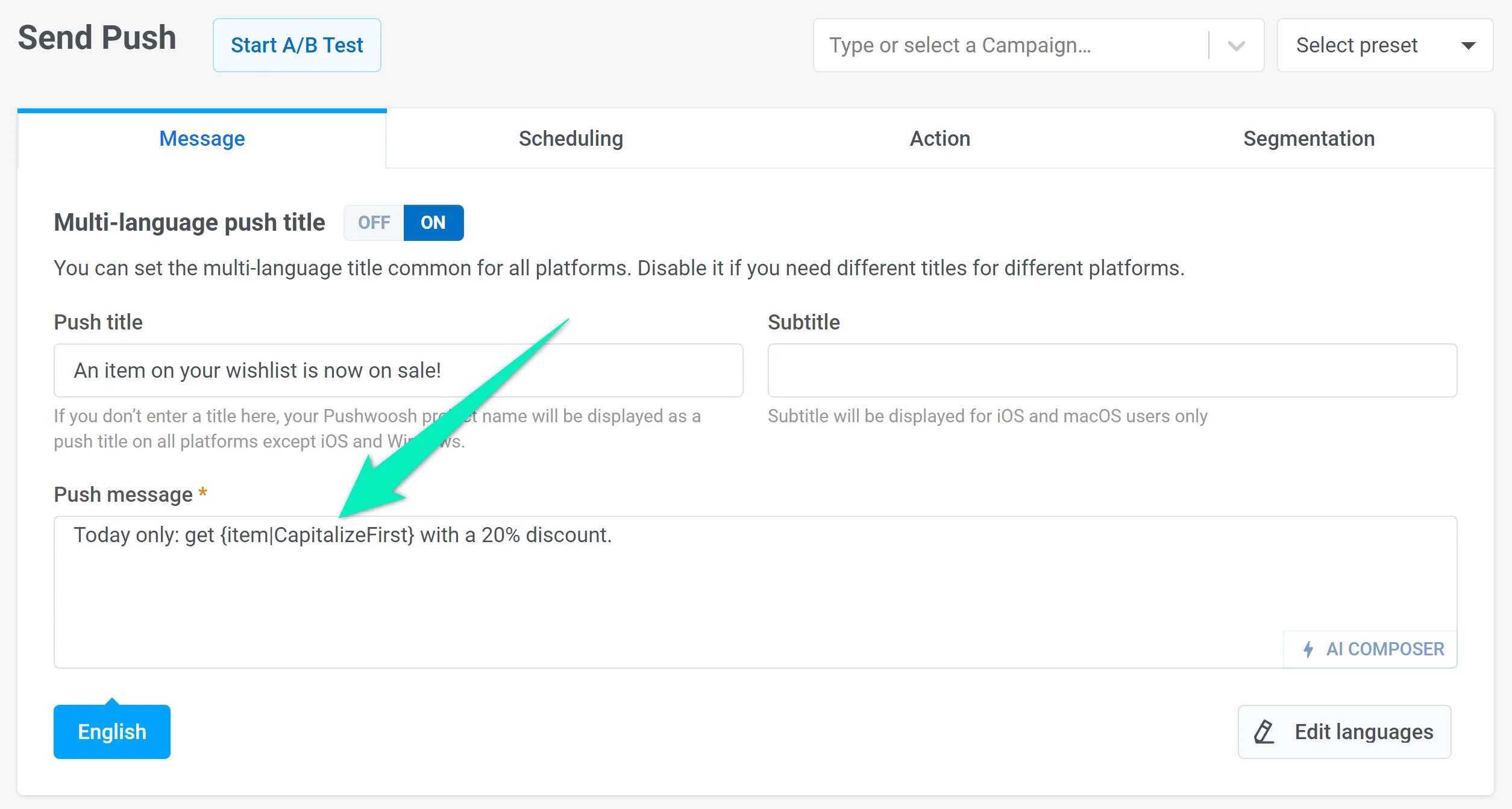Select the Message tab
The image size is (1512, 809).
click(x=201, y=138)
